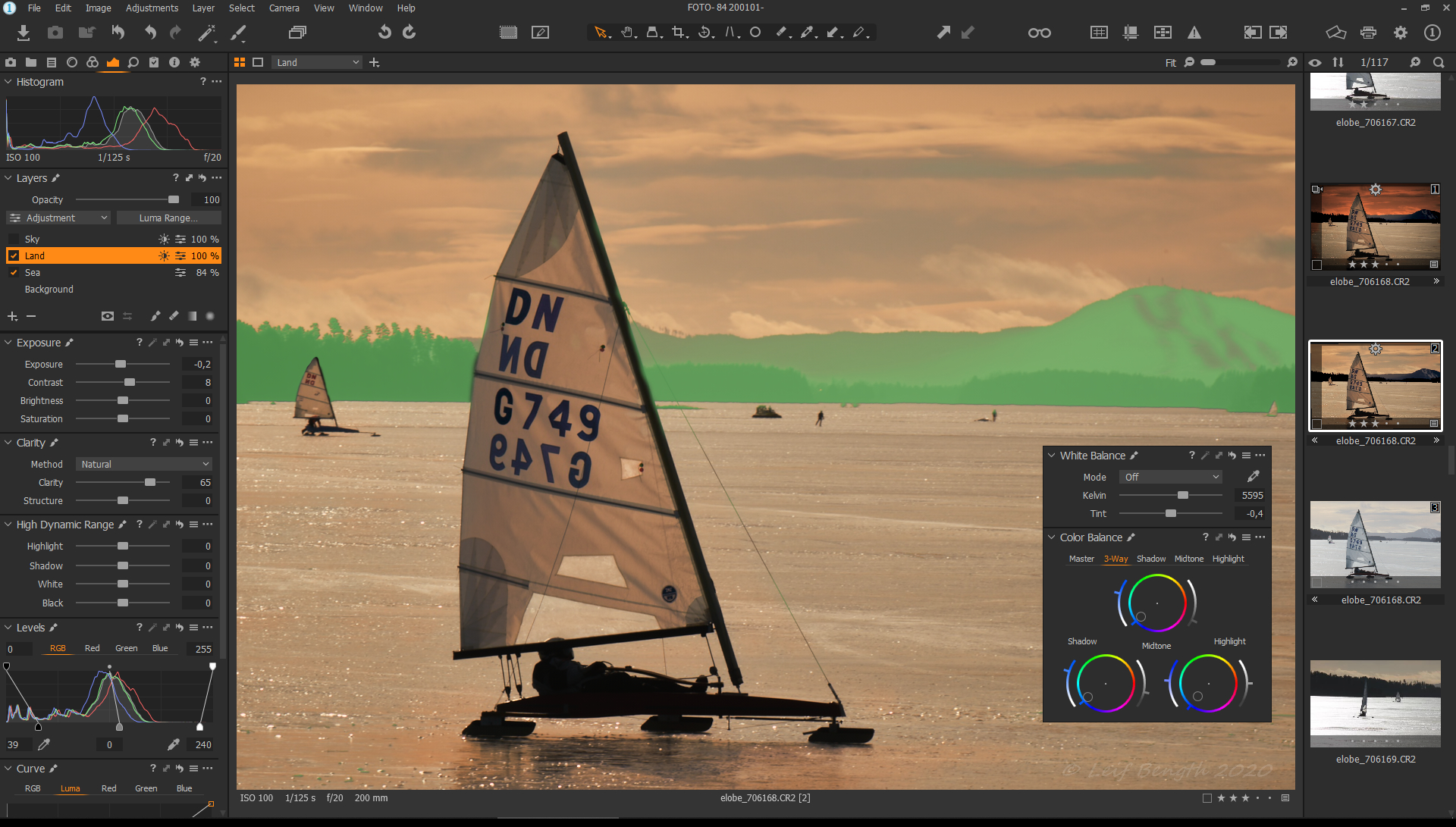The image size is (1456, 827).
Task: Select the Erase Mask icon in Layers
Action: 174,316
